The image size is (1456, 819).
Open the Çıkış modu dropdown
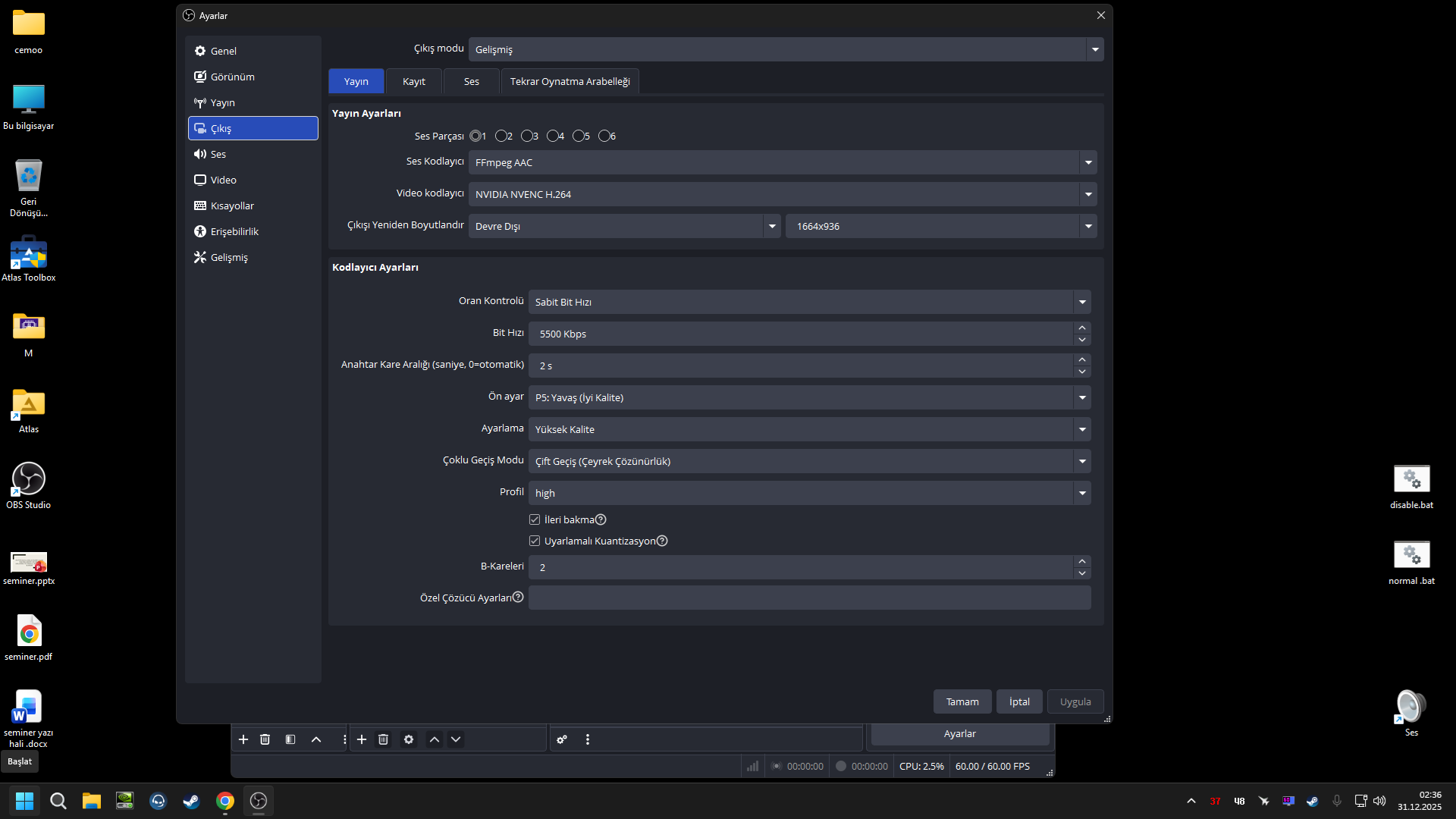(x=786, y=49)
